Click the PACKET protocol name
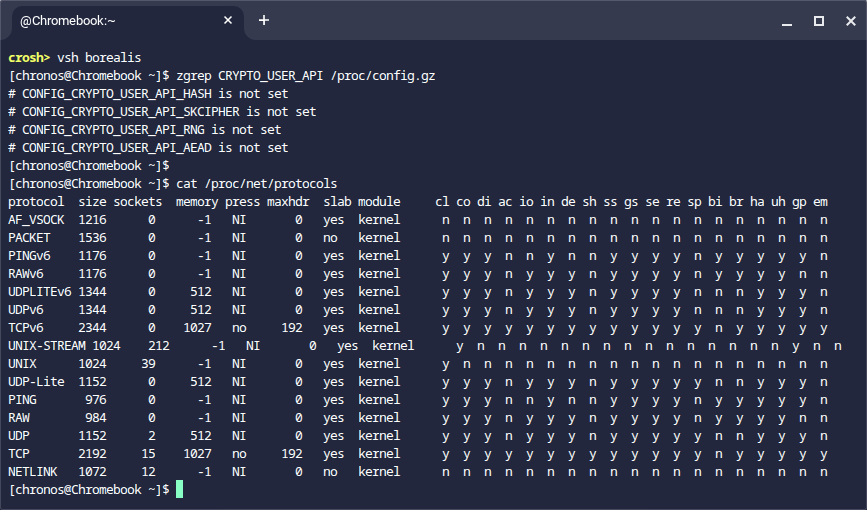This screenshot has height=510, width=867. click(x=29, y=238)
